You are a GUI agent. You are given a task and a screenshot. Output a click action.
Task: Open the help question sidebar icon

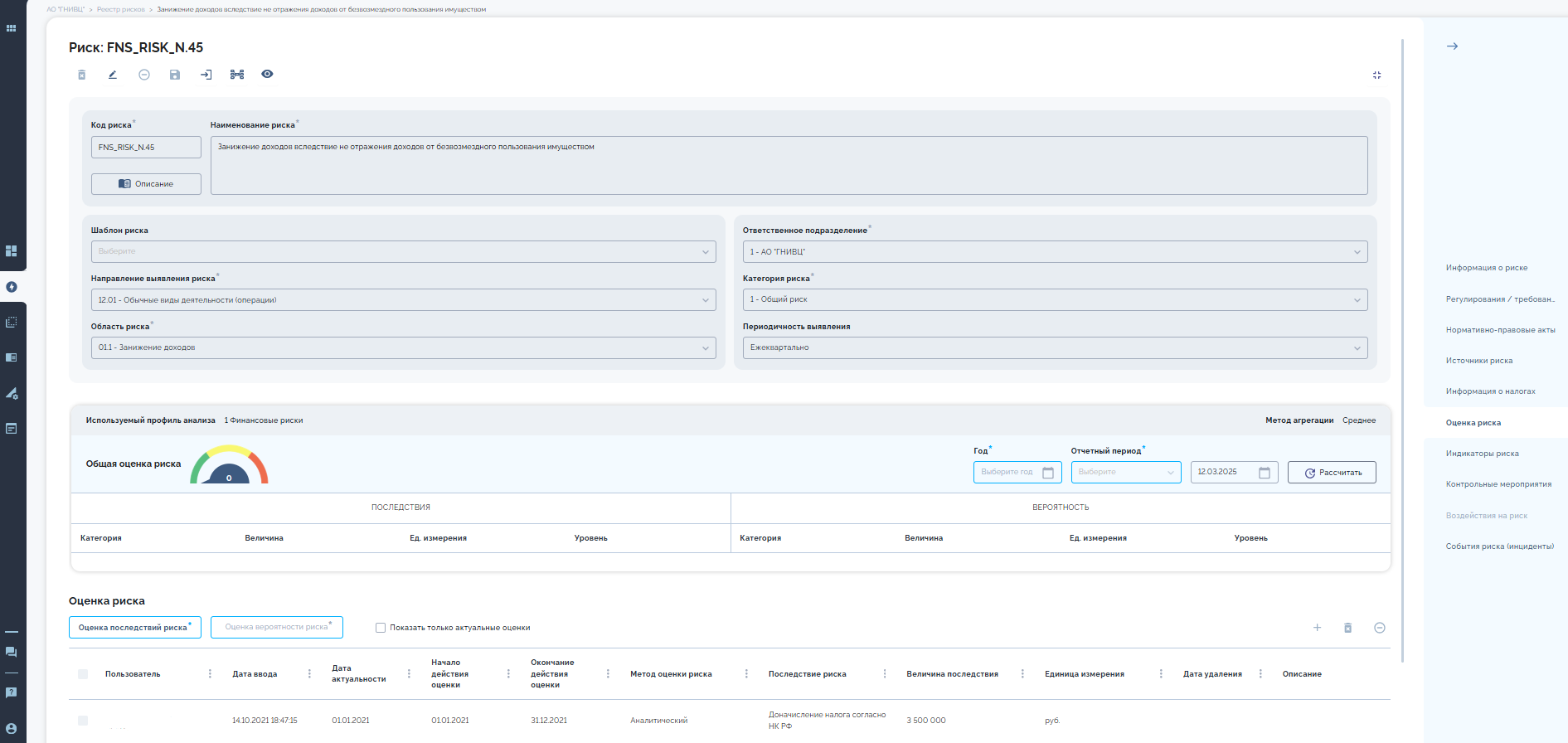point(11,692)
